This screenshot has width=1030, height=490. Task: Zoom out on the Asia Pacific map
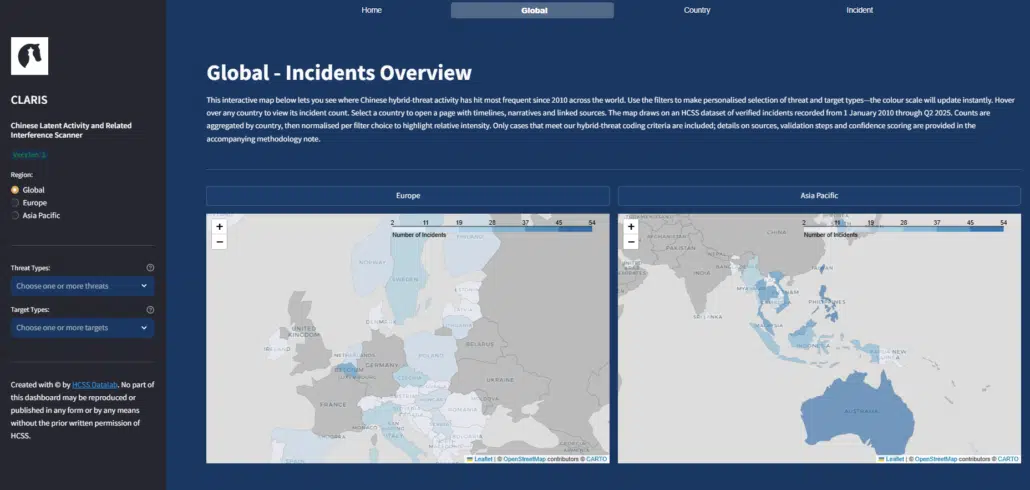(631, 242)
